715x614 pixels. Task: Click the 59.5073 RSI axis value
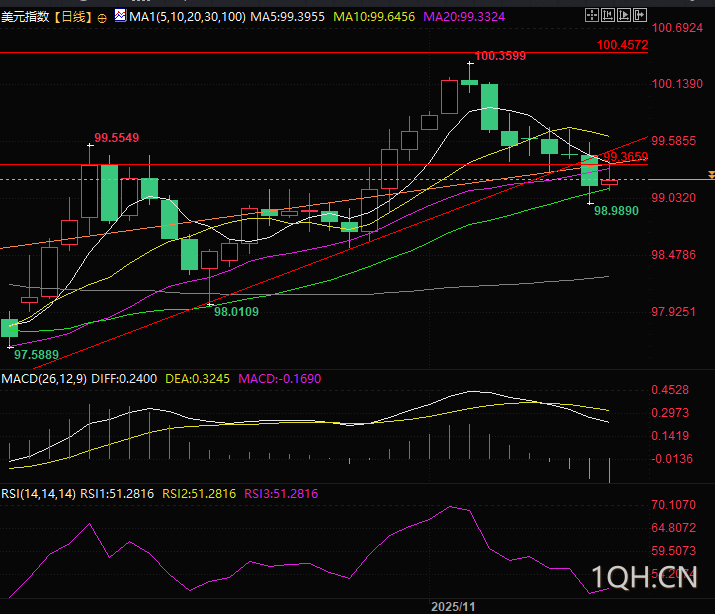point(674,551)
